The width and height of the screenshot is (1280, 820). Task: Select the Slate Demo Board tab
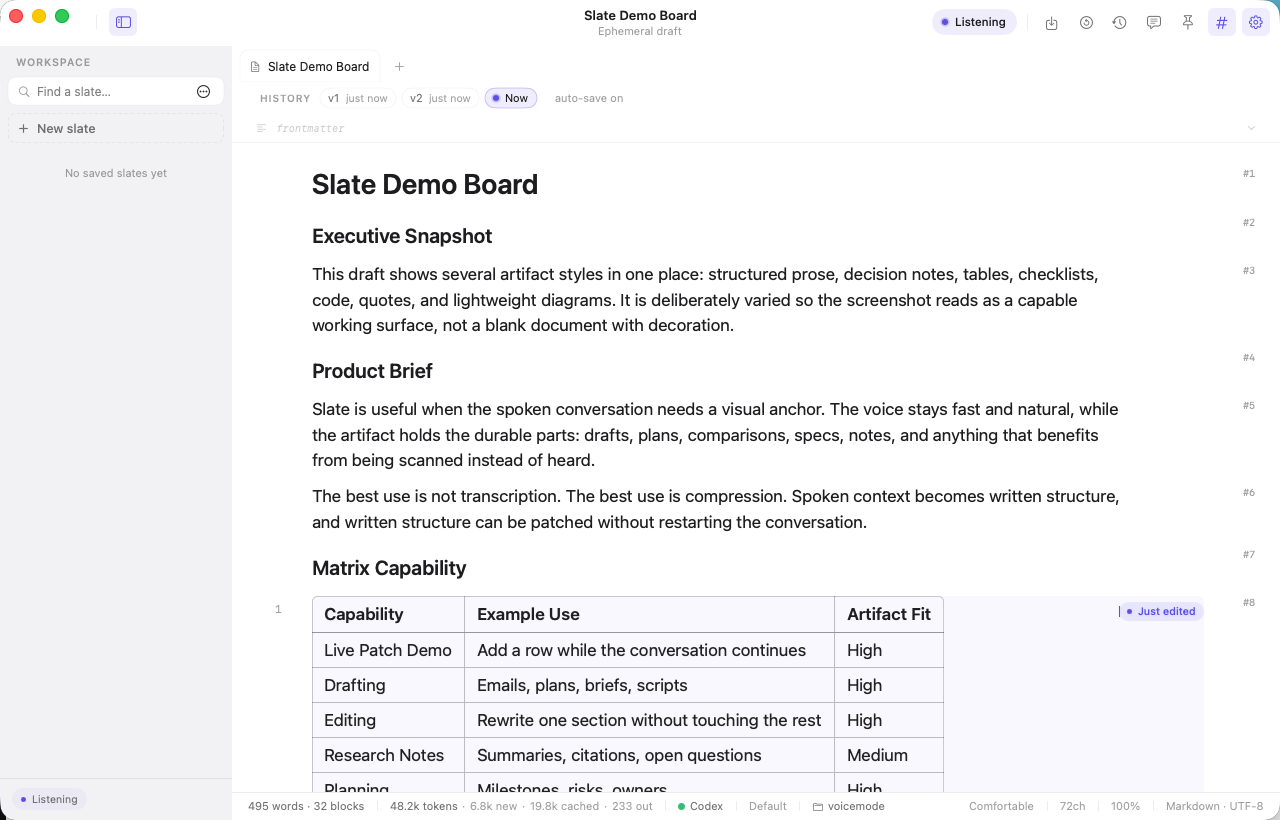pyautogui.click(x=310, y=66)
